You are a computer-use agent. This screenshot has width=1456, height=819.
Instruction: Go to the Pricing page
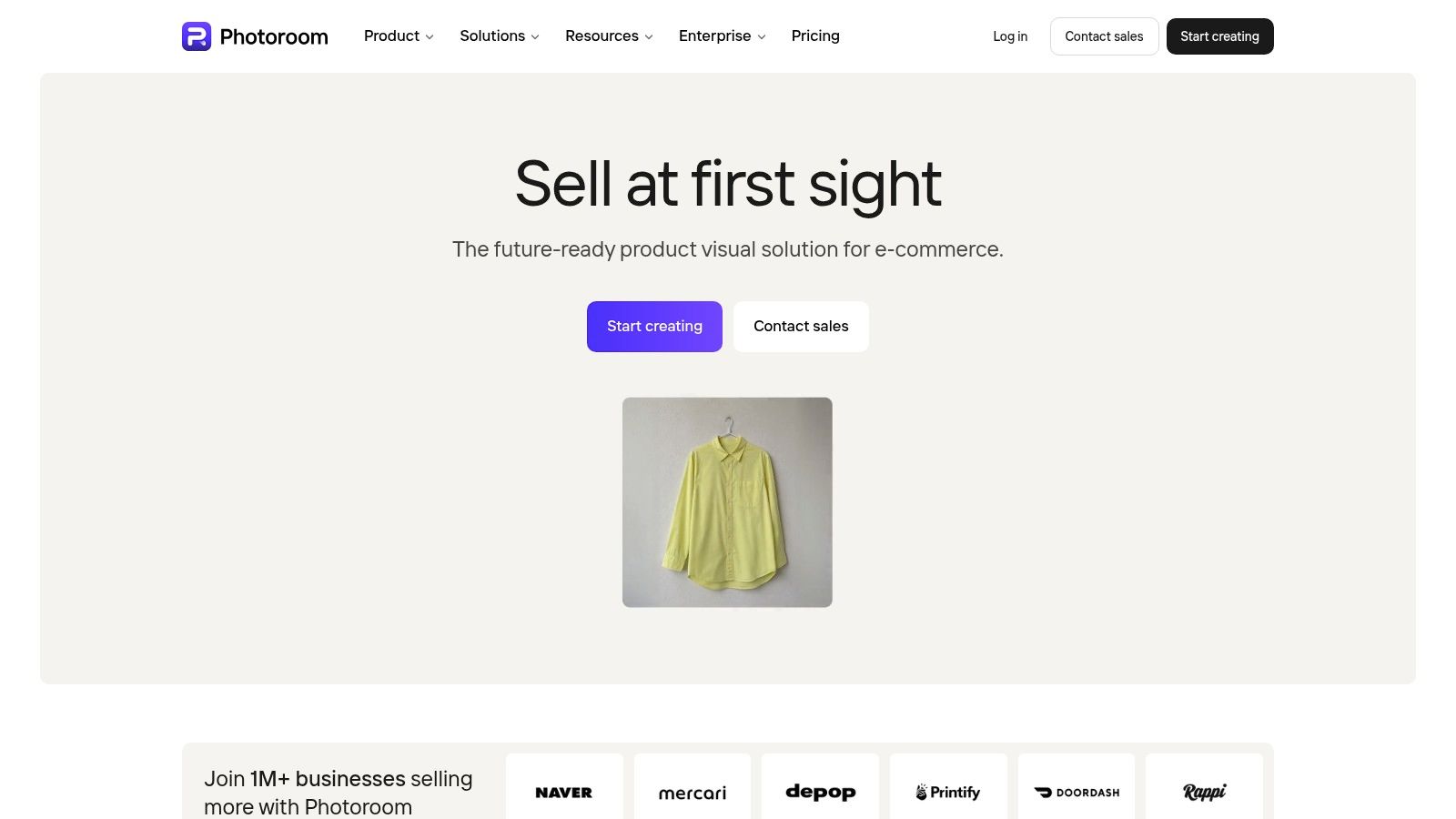[x=815, y=36]
